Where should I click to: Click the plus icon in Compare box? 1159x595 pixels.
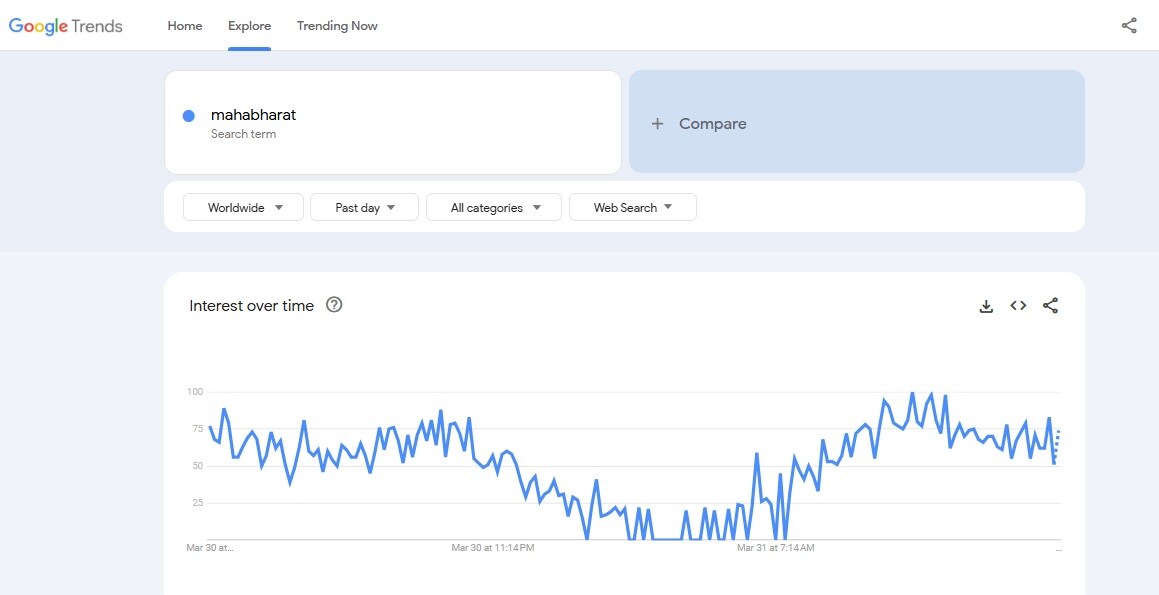(657, 124)
